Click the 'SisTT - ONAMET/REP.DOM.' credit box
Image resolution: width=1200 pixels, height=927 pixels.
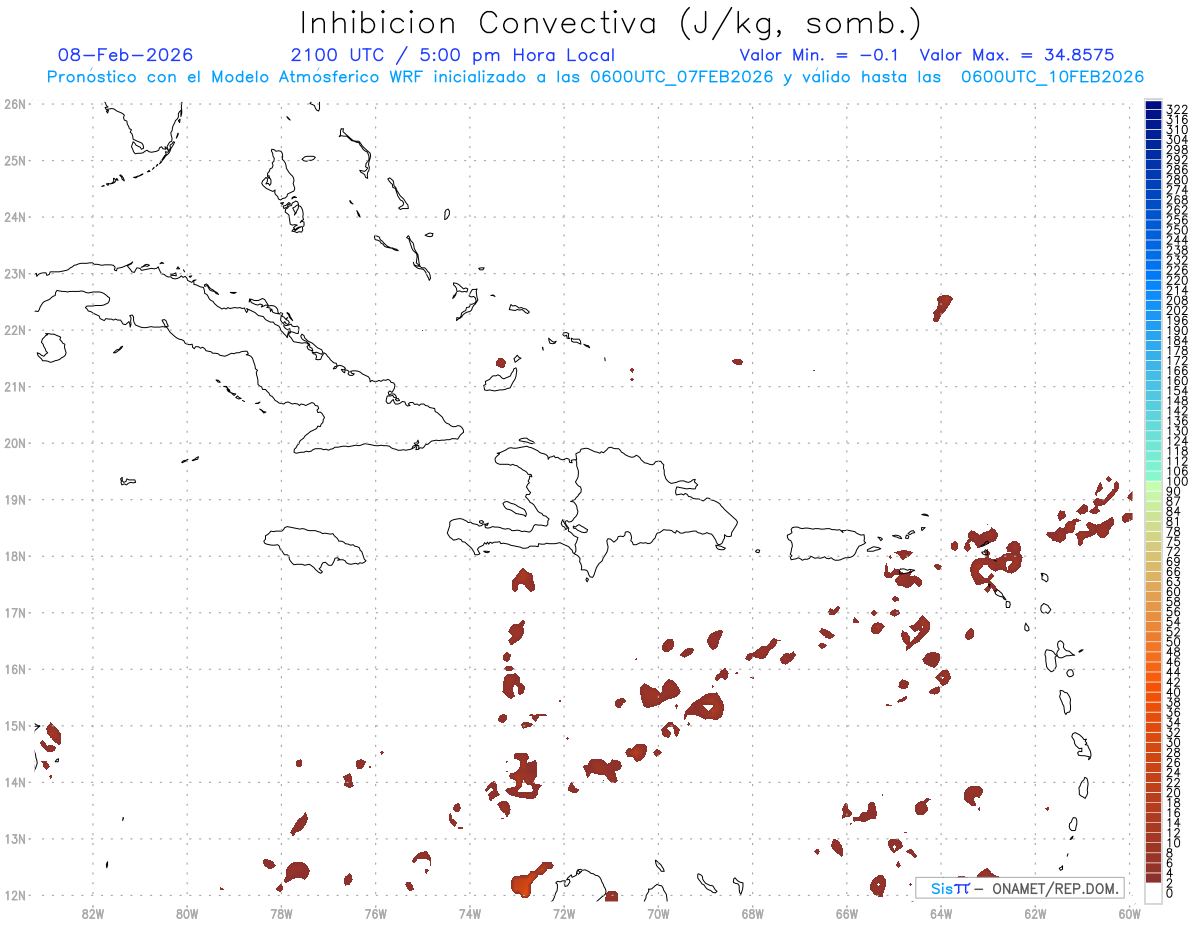[x=1019, y=888]
